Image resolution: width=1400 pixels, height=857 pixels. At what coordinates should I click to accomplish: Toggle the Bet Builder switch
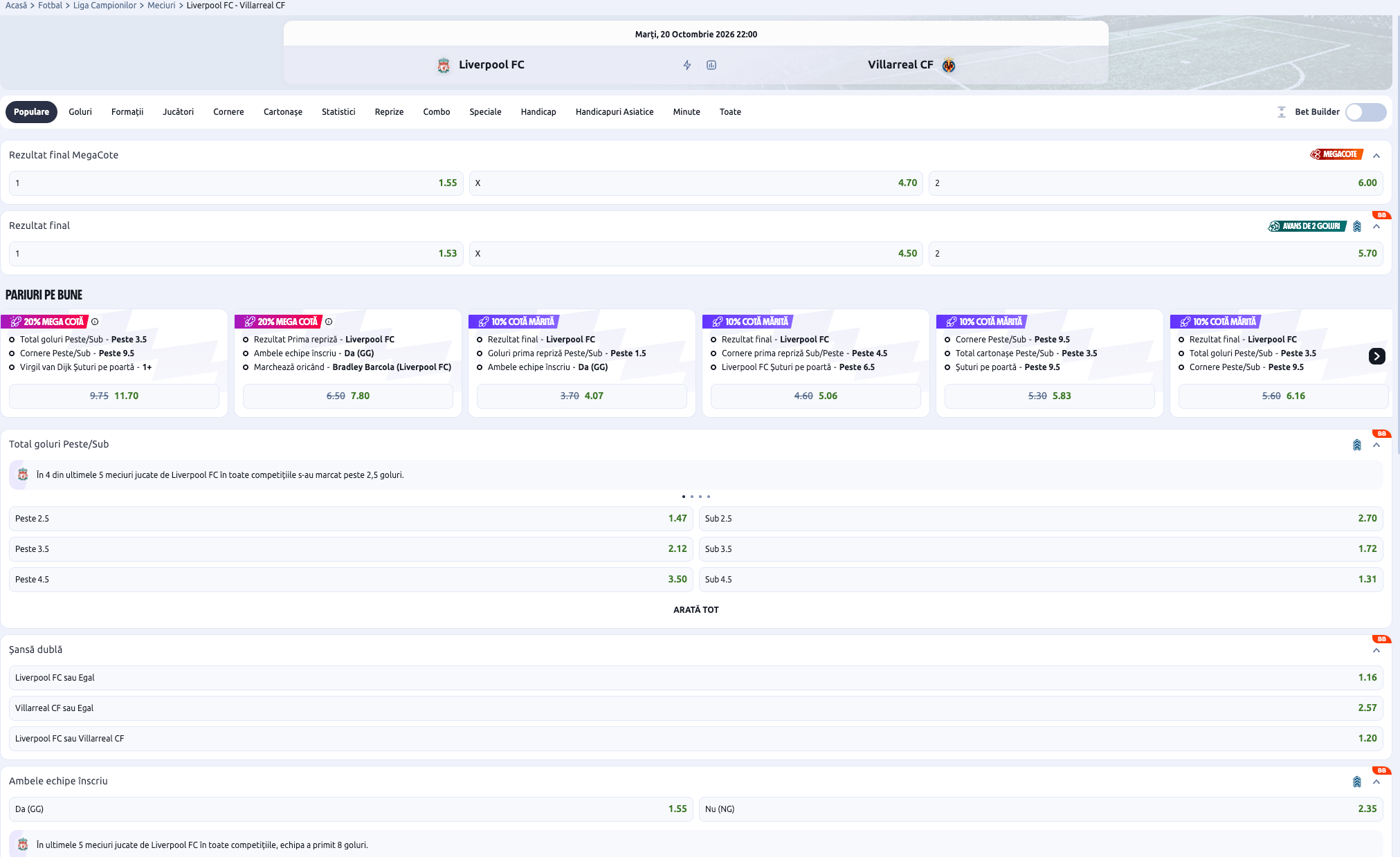pyautogui.click(x=1365, y=112)
